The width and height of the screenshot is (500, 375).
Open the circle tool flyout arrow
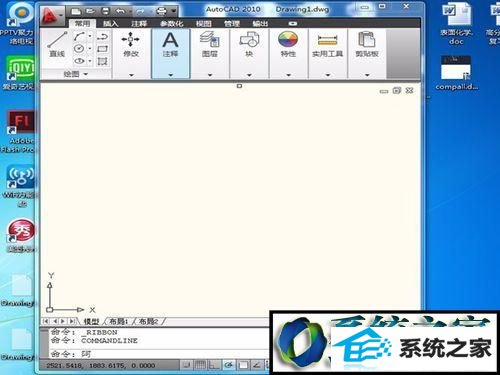point(90,49)
